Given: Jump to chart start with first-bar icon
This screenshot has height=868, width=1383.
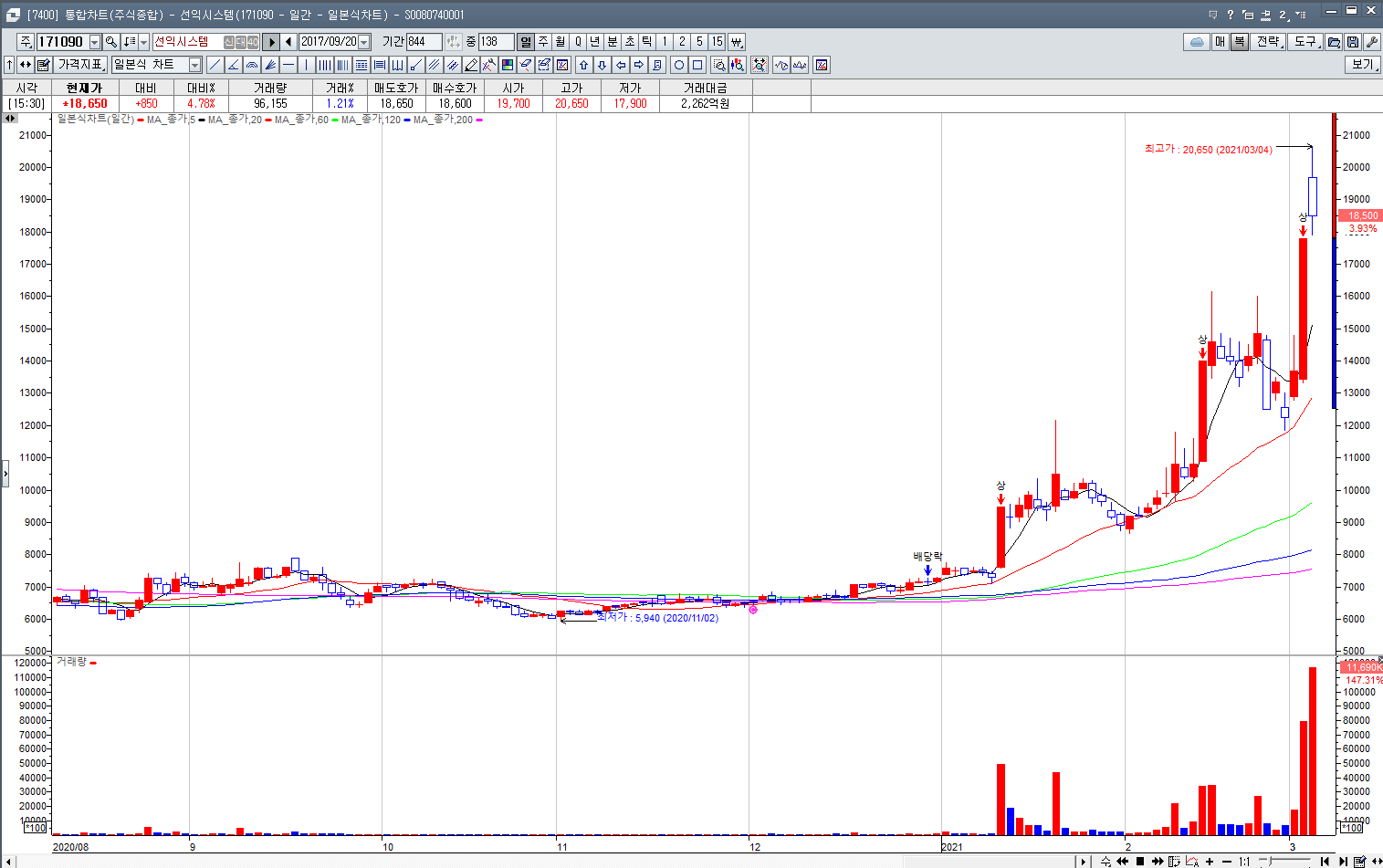Looking at the screenshot, I should pyautogui.click(x=1325, y=861).
